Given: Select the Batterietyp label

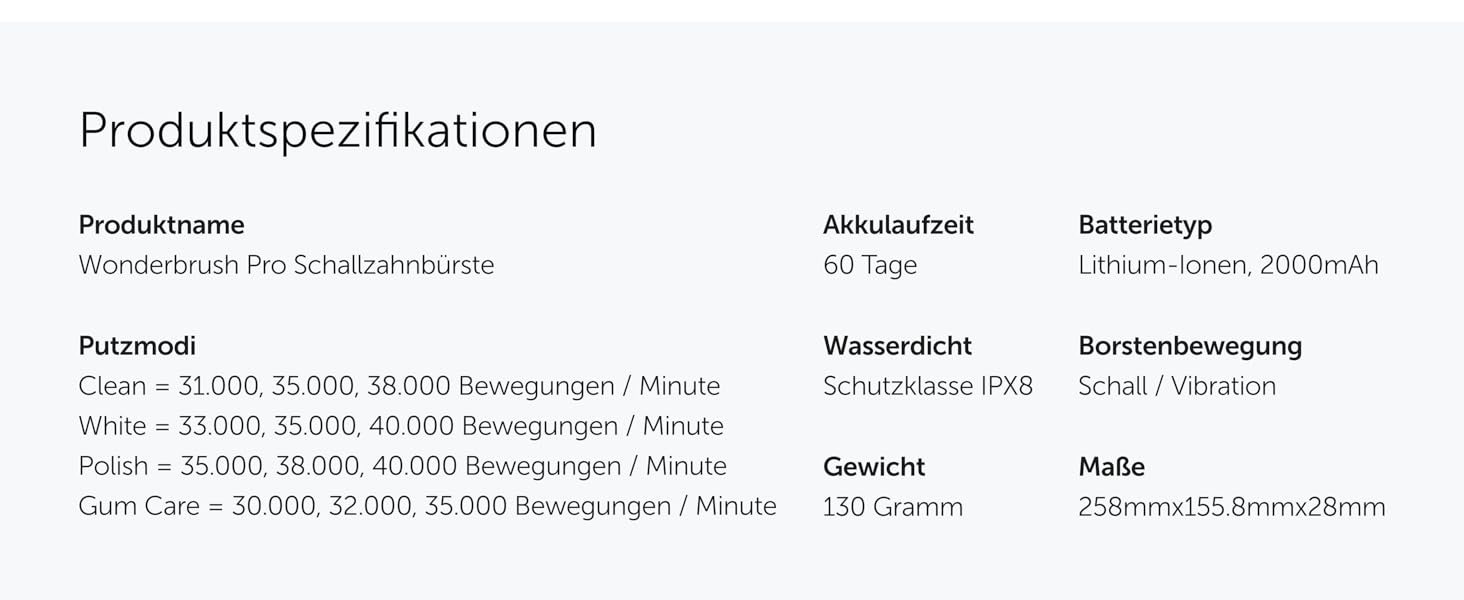Looking at the screenshot, I should pyautogui.click(x=1145, y=225).
